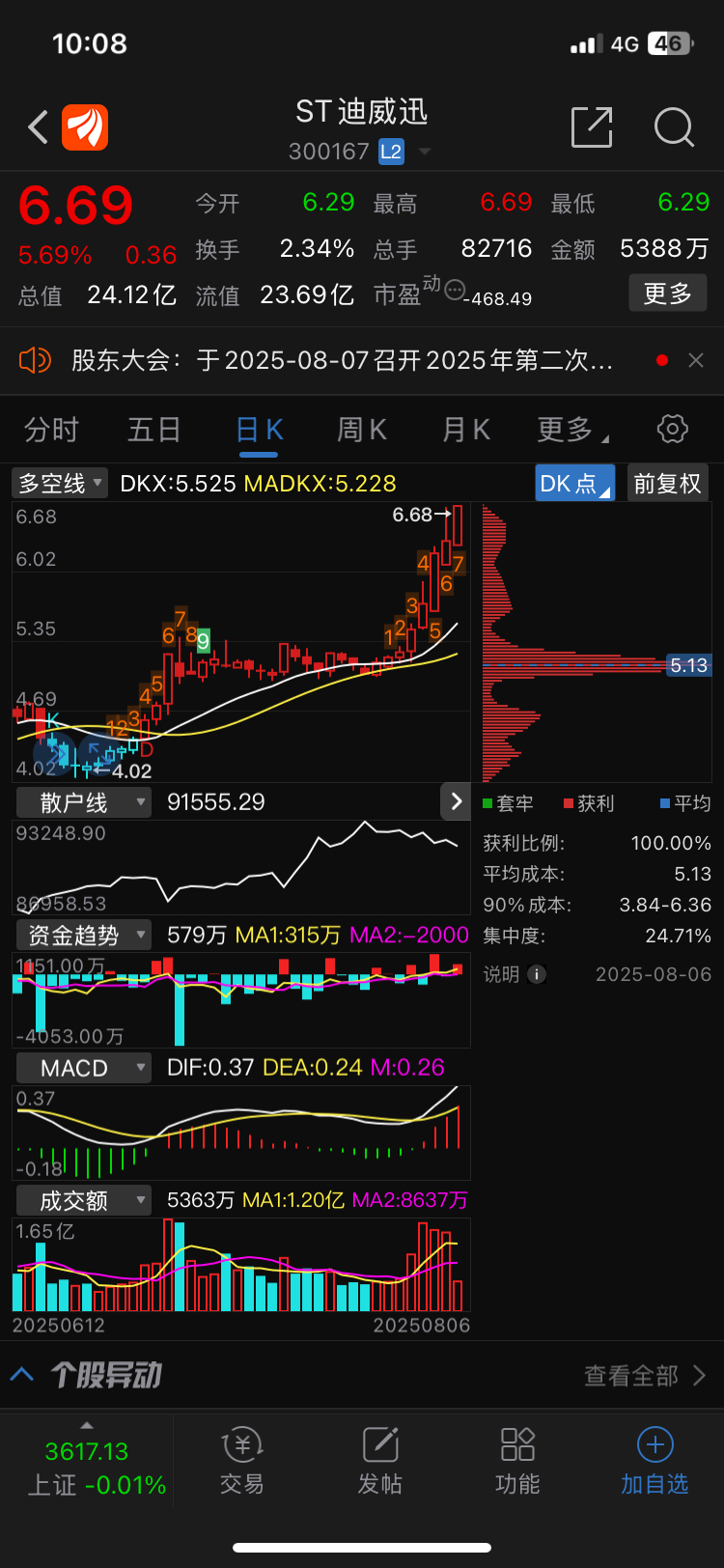Screen dimensions: 724x1568
Task: Open the 成交额 indicator dropdown
Action: tap(84, 1200)
